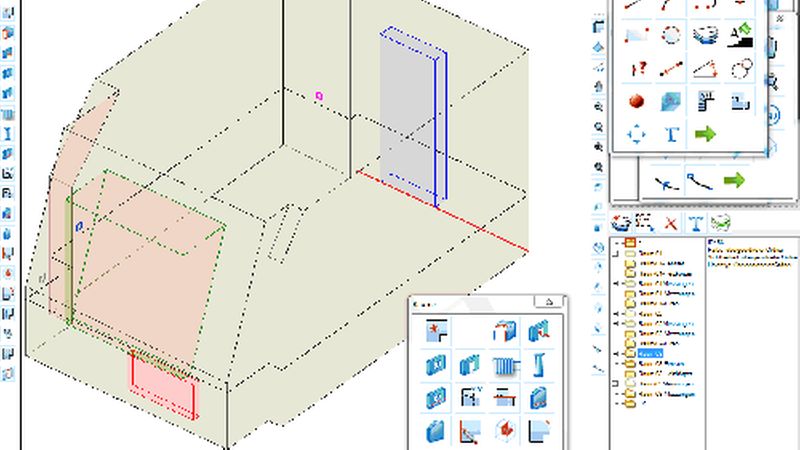Image resolution: width=800 pixels, height=450 pixels.
Task: Click the open blue box room icon
Action: (x=505, y=331)
